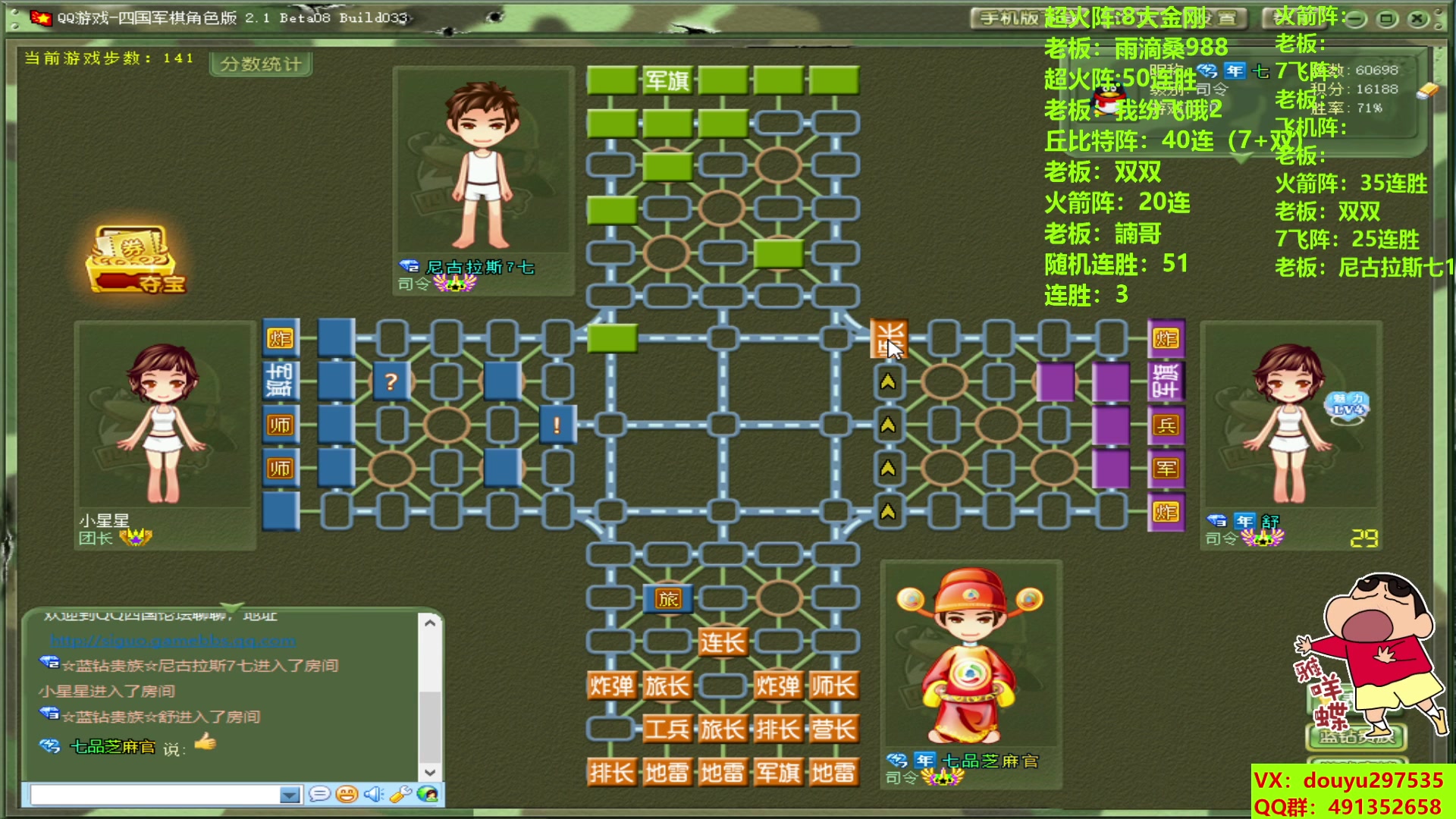The height and width of the screenshot is (819, 1456).
Task: Select the orange 工兵 piece
Action: [x=667, y=730]
